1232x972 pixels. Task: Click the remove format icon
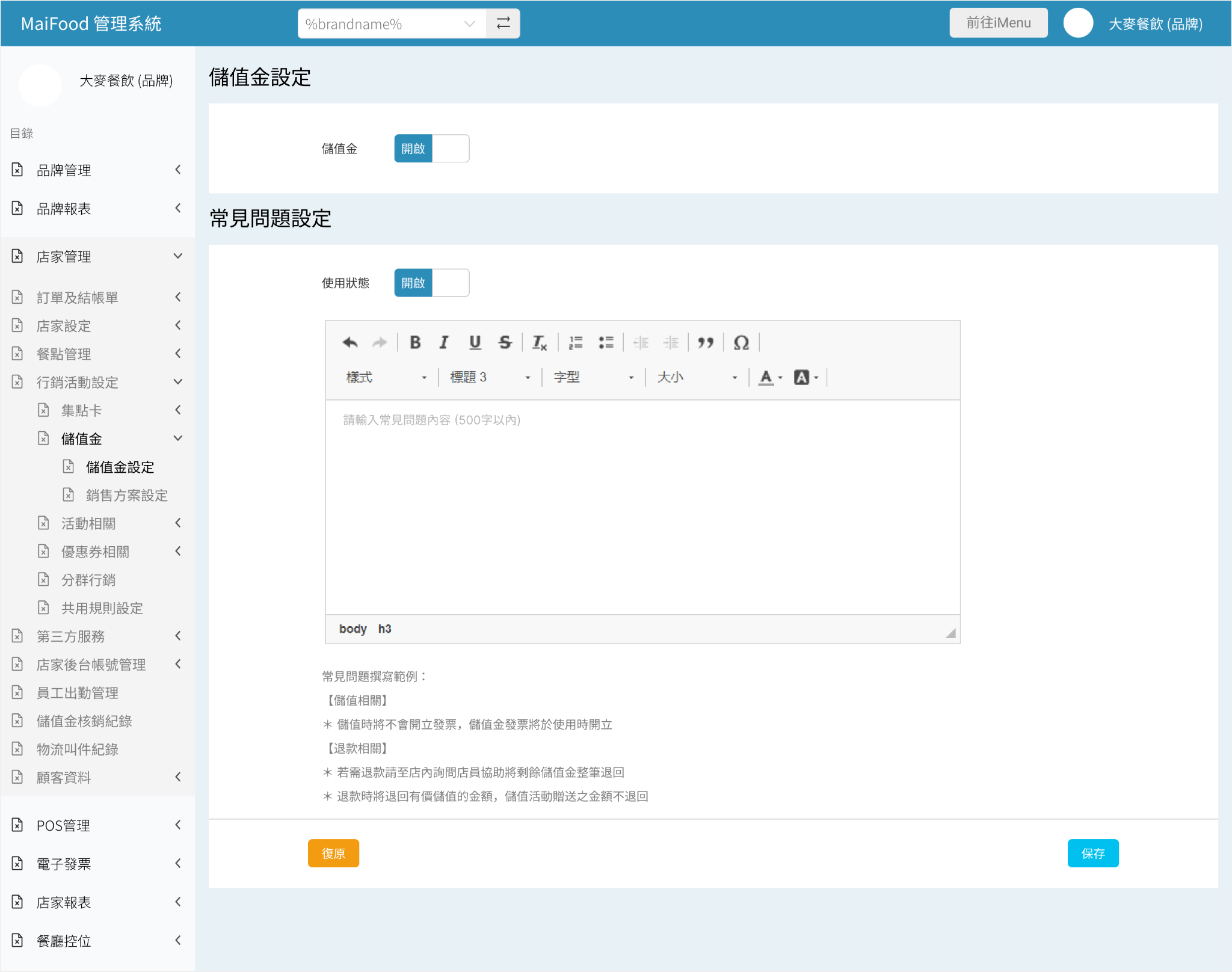click(539, 342)
